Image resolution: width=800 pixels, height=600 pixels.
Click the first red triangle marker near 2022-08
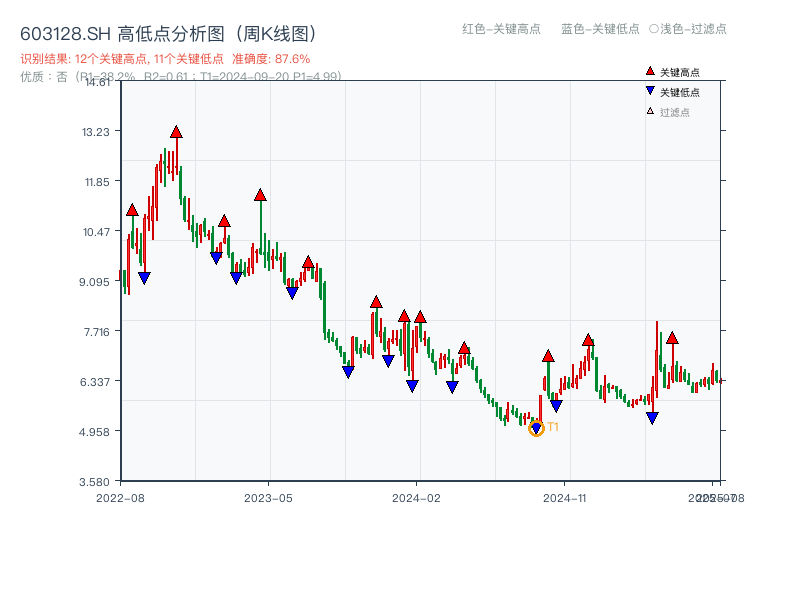click(132, 210)
